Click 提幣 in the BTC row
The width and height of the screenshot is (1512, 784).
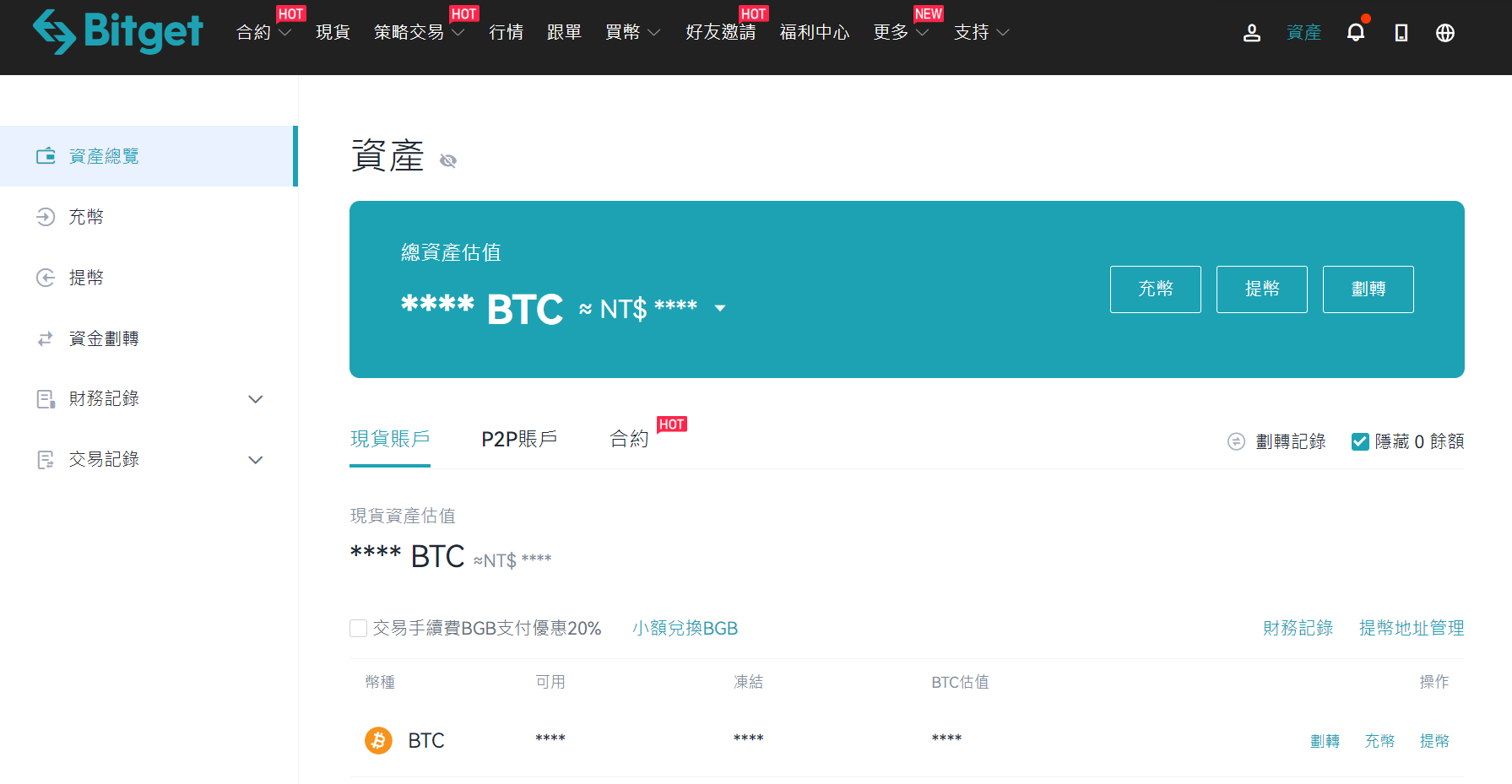coord(1434,741)
